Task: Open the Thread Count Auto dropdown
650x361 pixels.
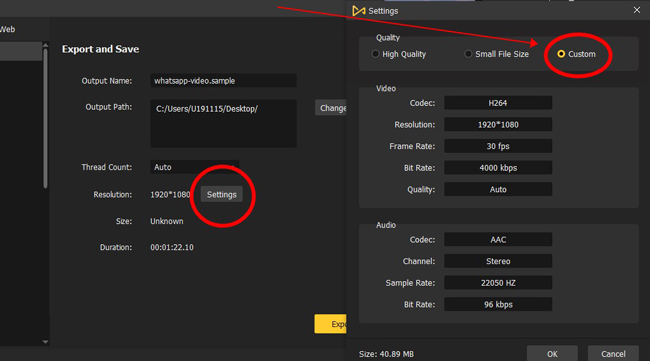Action: point(194,167)
